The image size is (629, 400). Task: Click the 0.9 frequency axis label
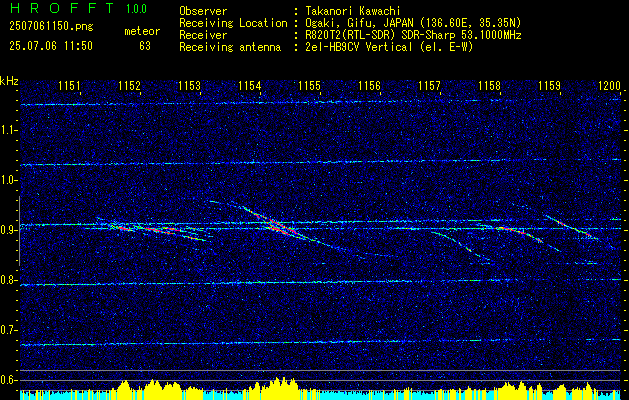[x=9, y=230]
